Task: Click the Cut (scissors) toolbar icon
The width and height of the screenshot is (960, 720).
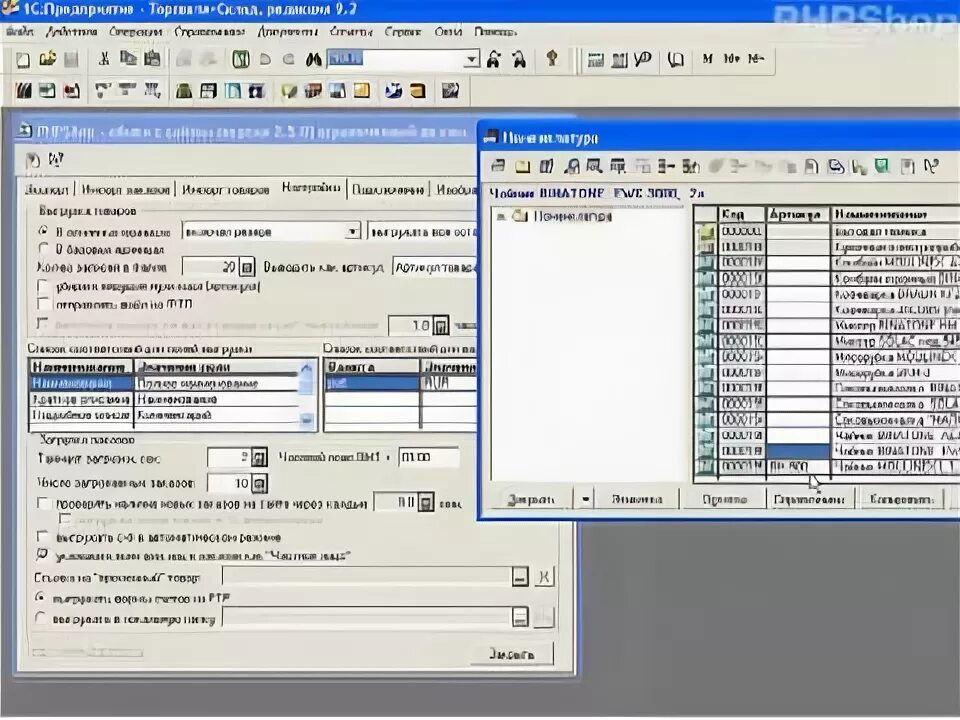Action: pos(104,59)
